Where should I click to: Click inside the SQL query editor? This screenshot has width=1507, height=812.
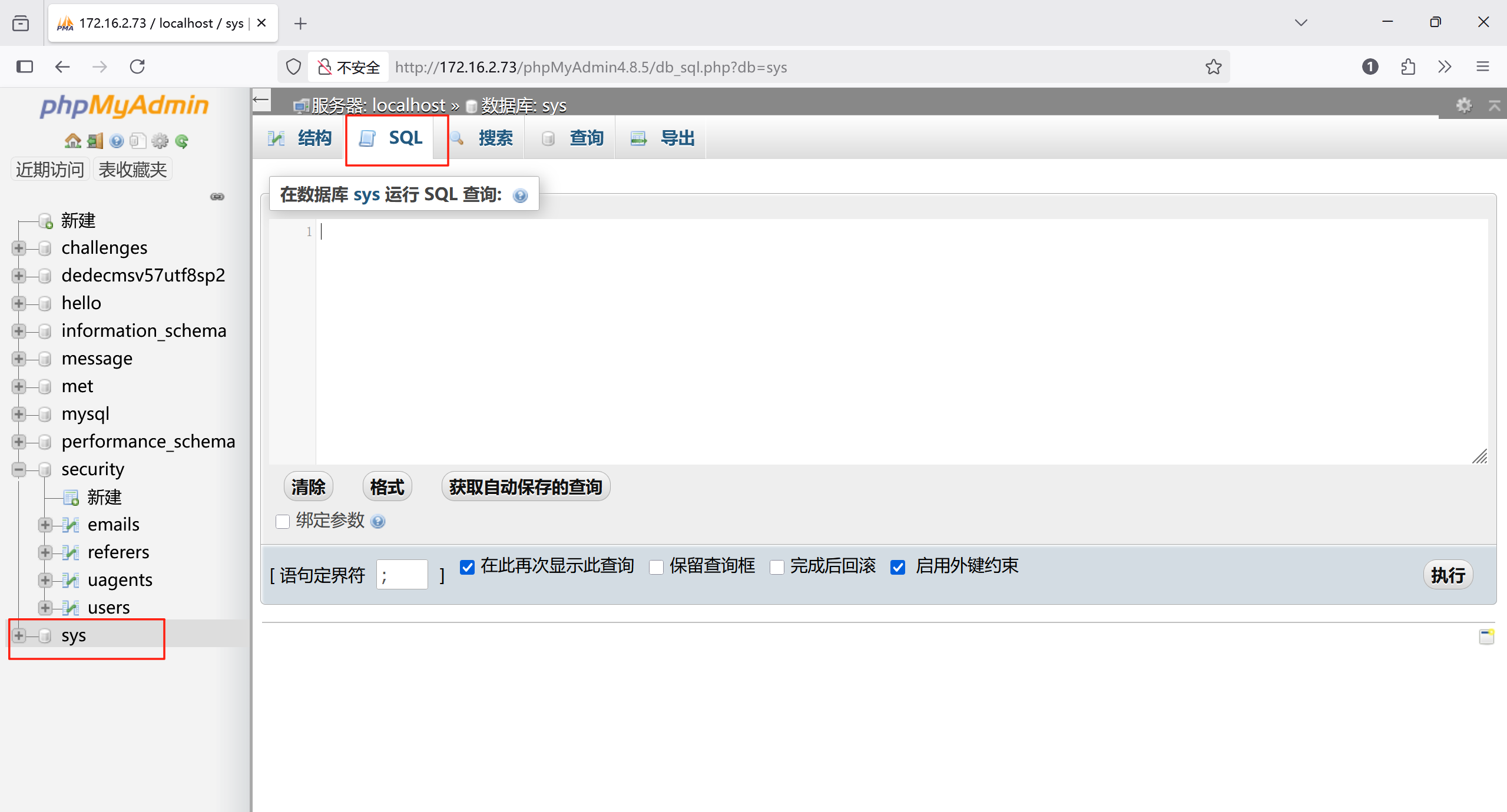(901, 342)
